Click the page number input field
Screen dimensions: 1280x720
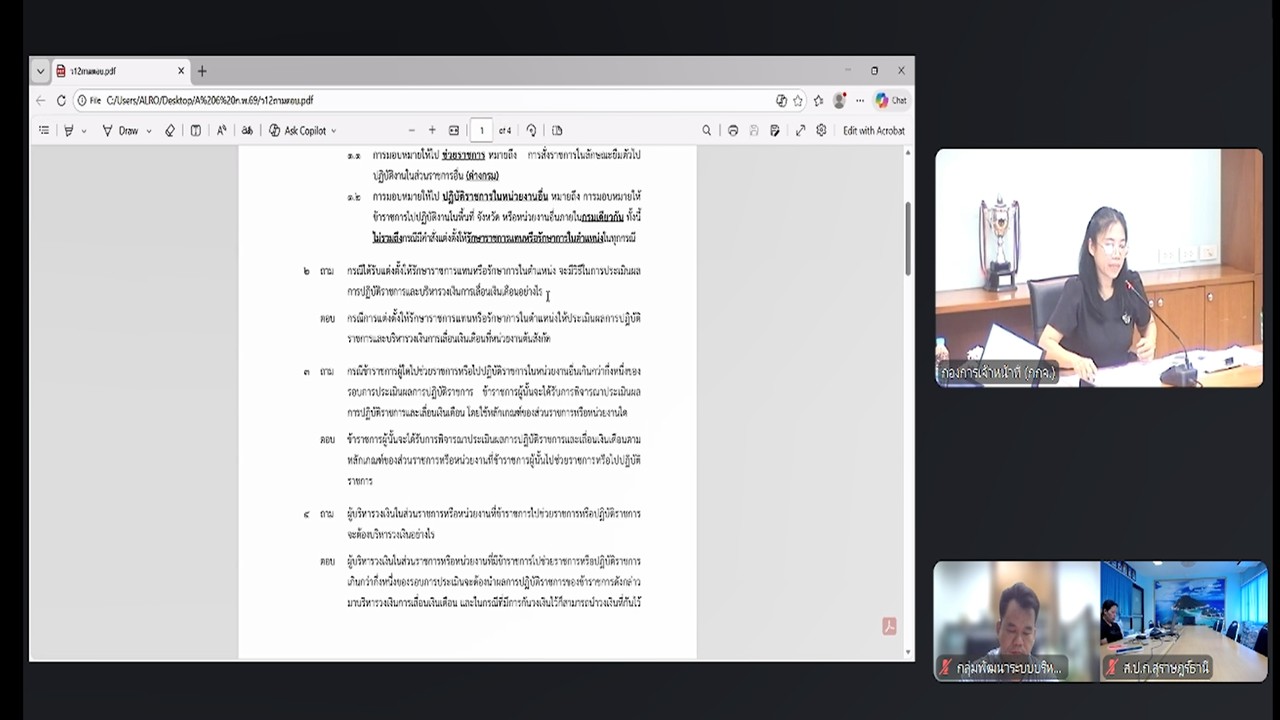point(481,130)
